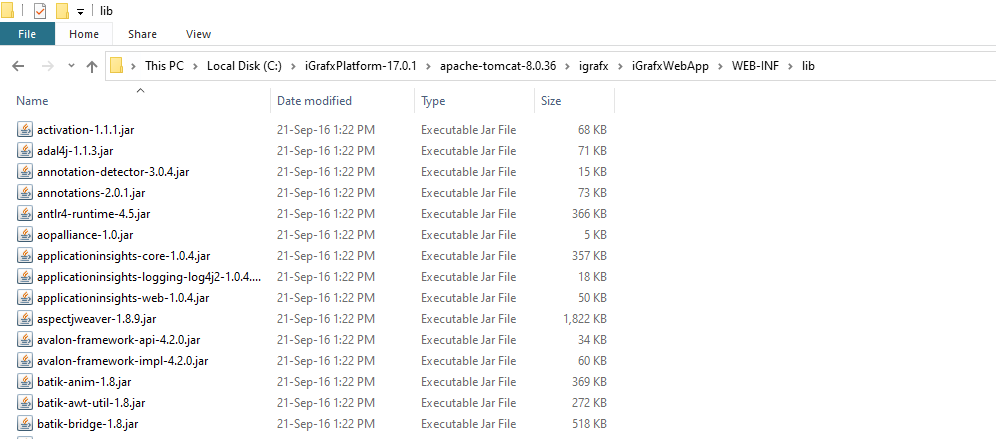996x439 pixels.
Task: Open the Quick Access Toolbar customize dropdown
Action: (x=80, y=12)
